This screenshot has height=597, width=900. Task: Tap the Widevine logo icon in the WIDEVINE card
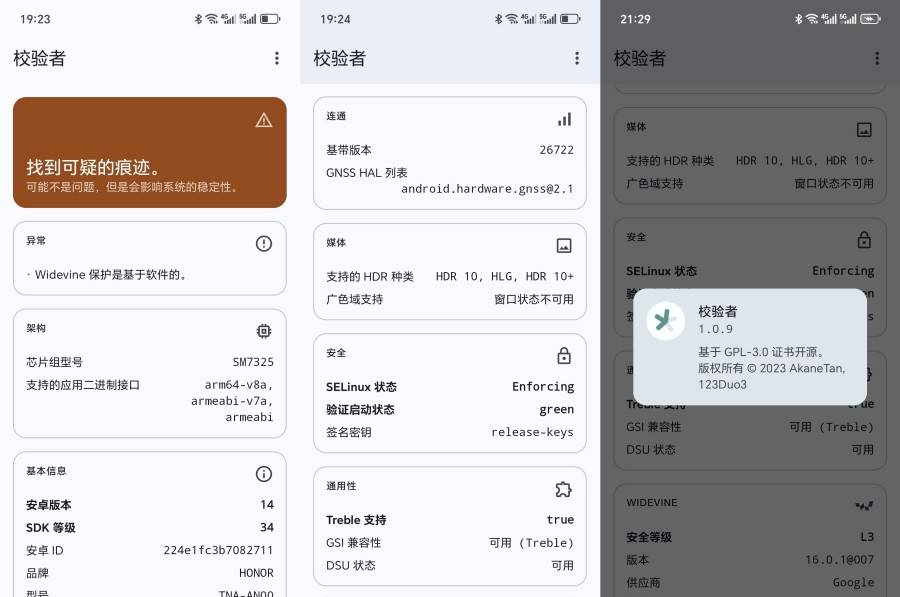point(864,506)
